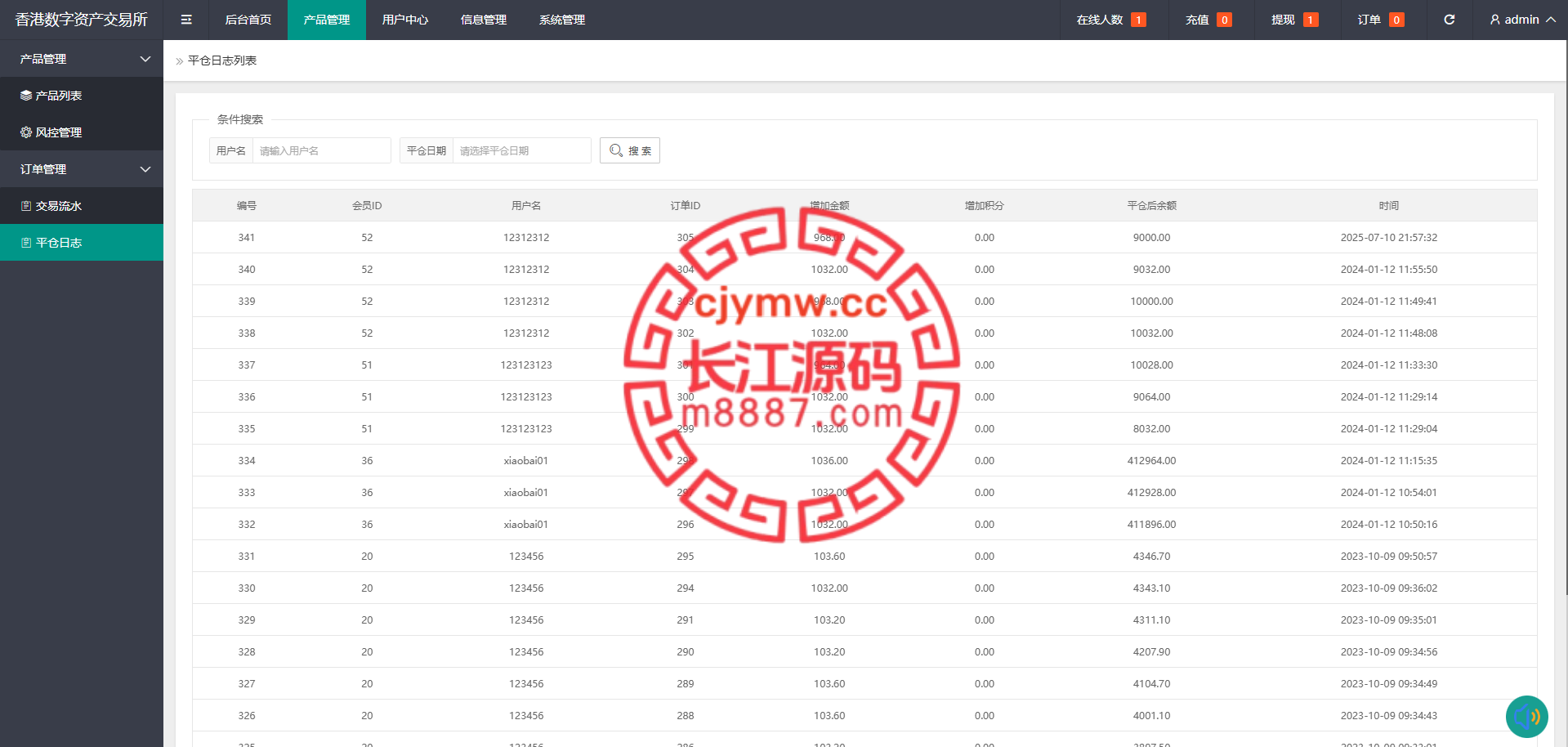Viewport: 1568px width, 747px height.
Task: Click the magnifier icon in search button
Action: point(616,150)
